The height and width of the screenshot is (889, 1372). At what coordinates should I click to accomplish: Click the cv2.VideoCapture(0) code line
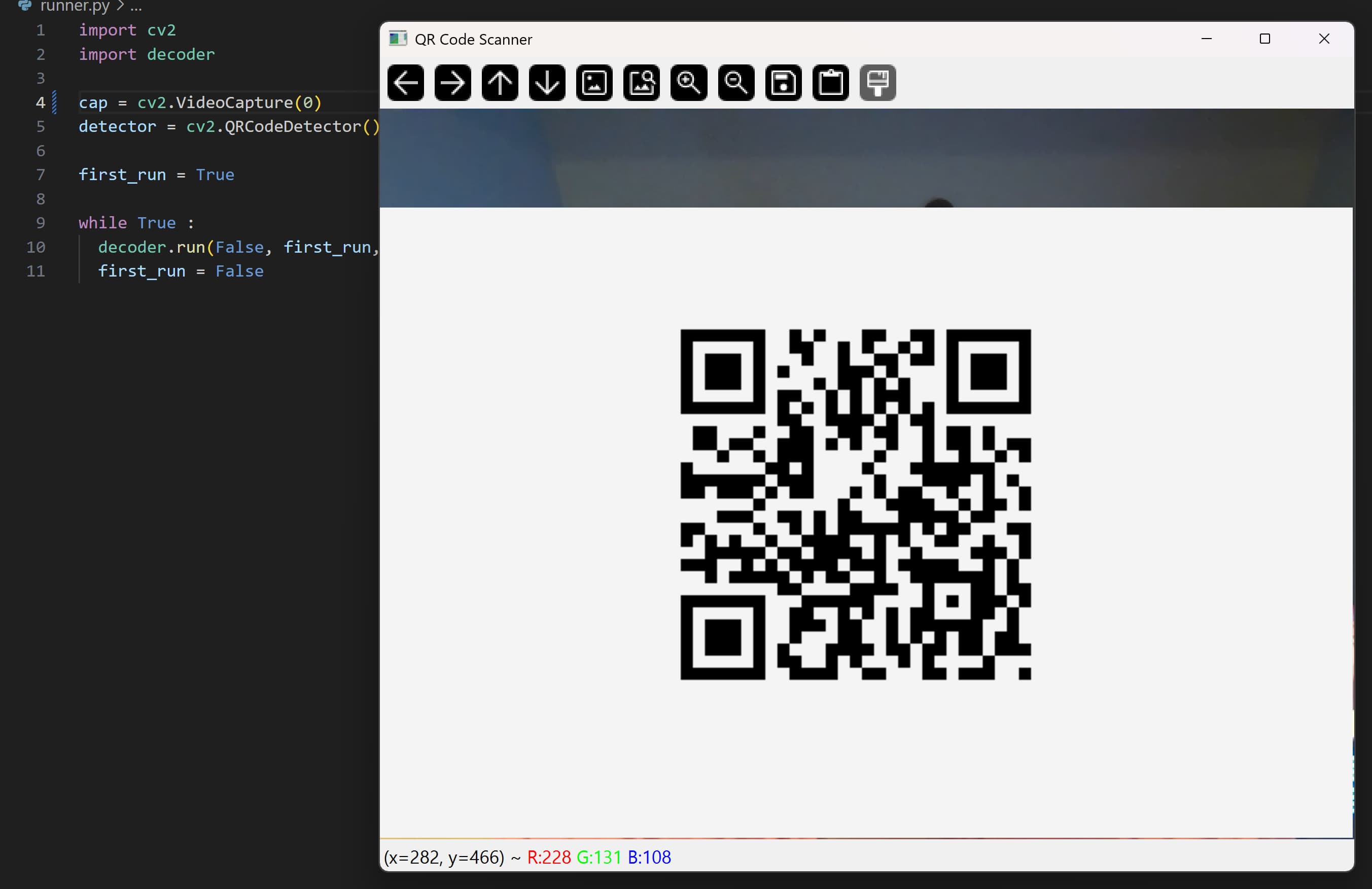(x=200, y=102)
